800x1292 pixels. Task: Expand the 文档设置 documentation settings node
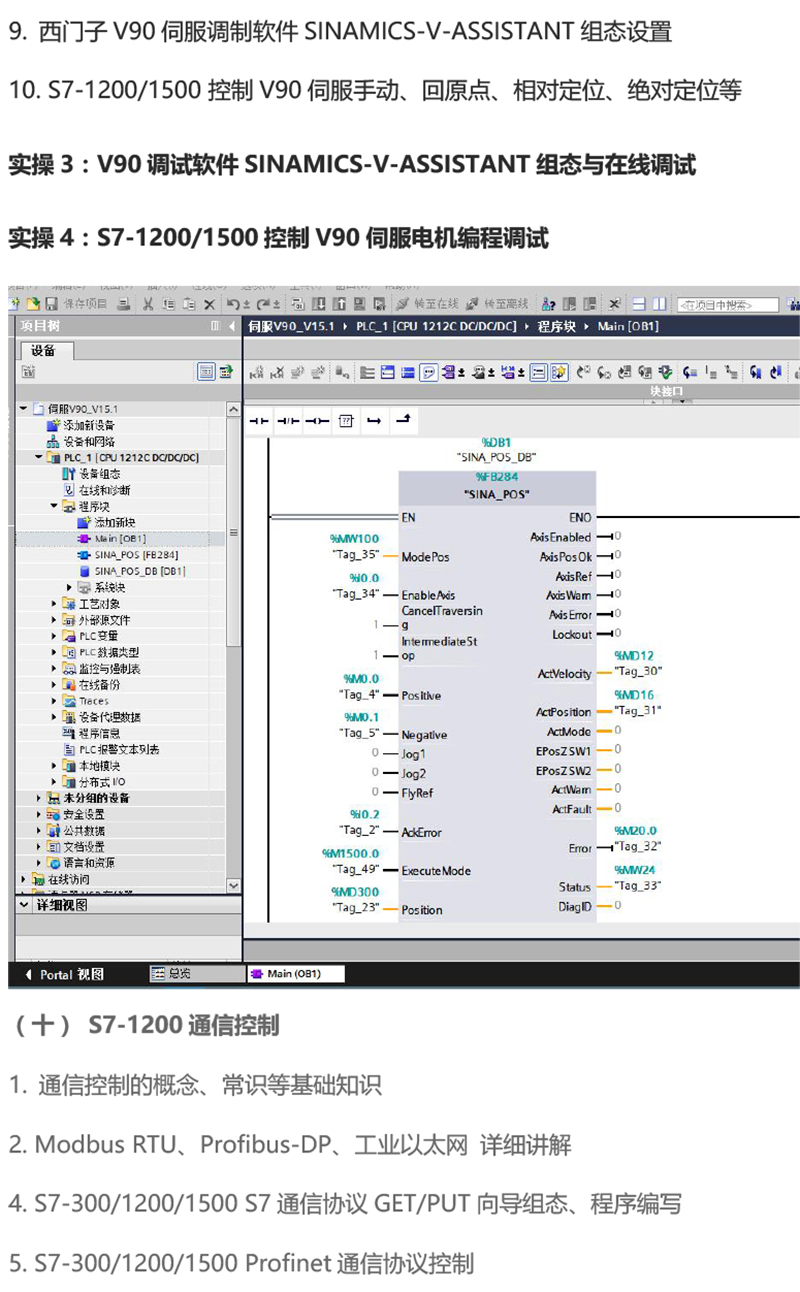tap(39, 846)
